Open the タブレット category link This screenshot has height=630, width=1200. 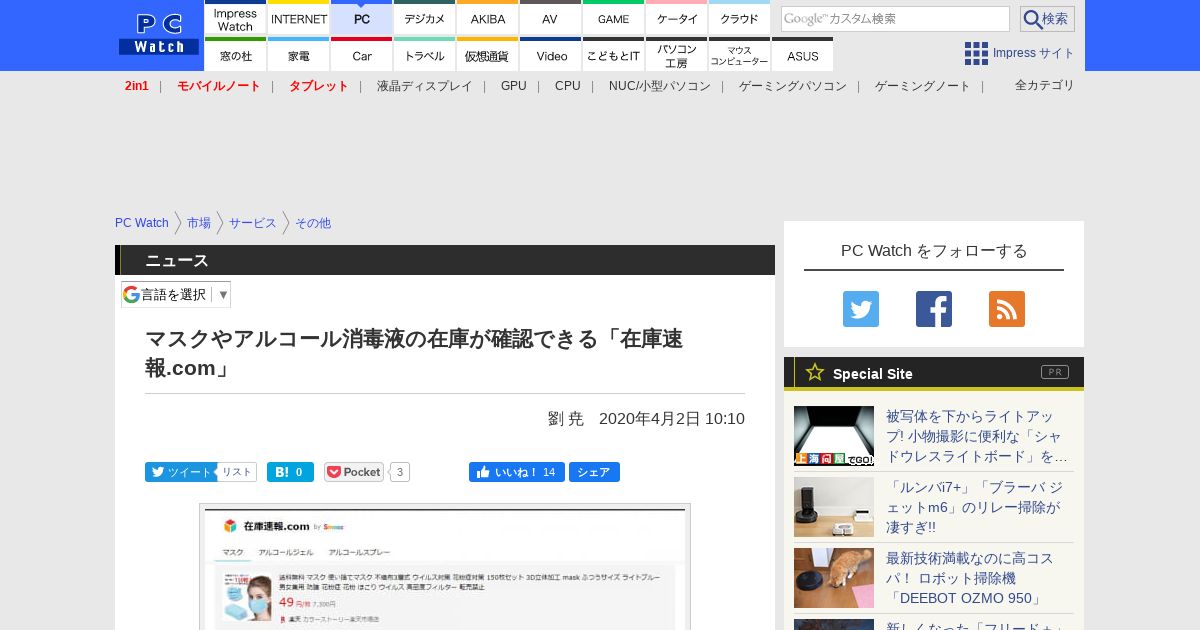318,86
